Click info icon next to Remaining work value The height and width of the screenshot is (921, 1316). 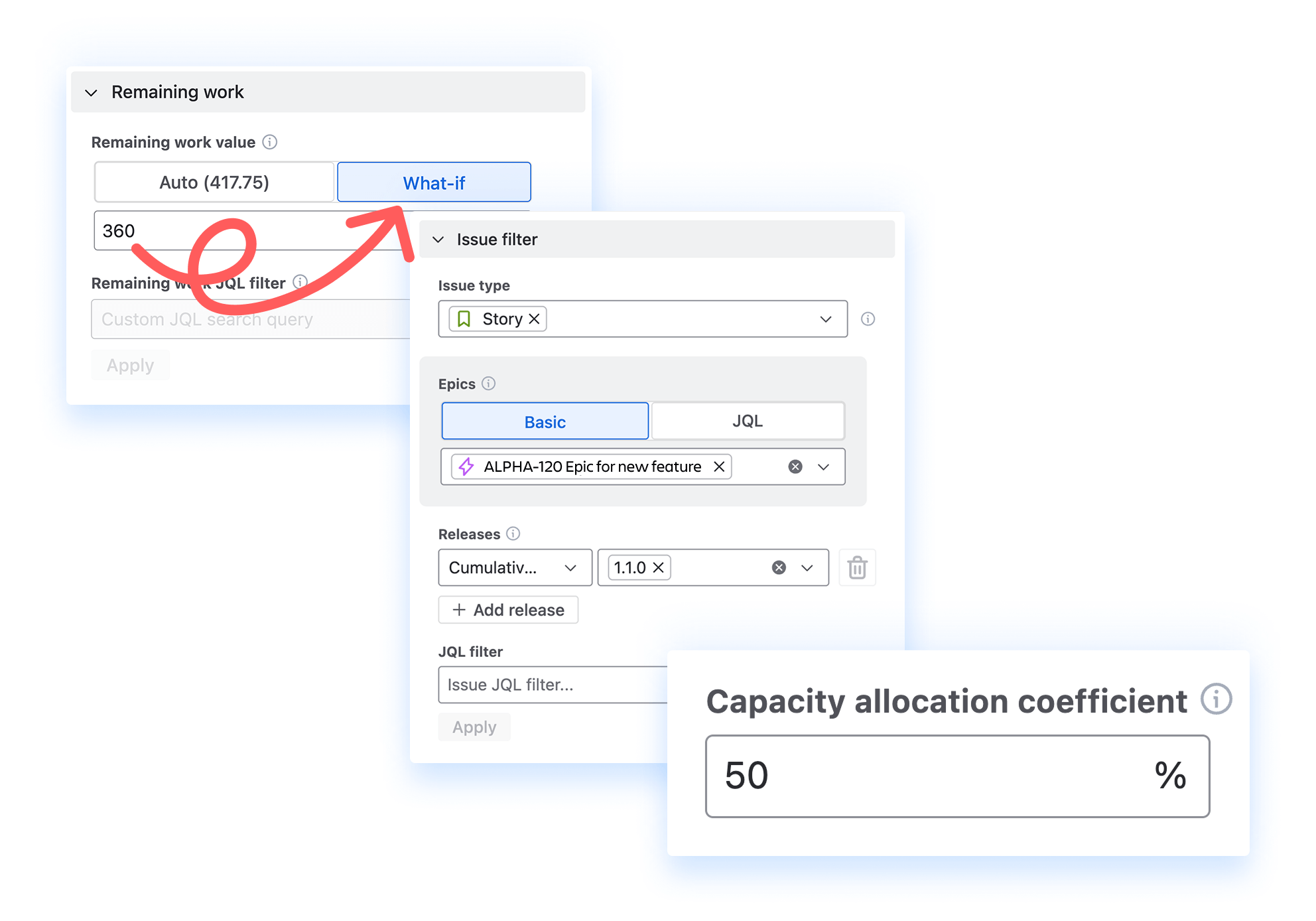click(269, 142)
